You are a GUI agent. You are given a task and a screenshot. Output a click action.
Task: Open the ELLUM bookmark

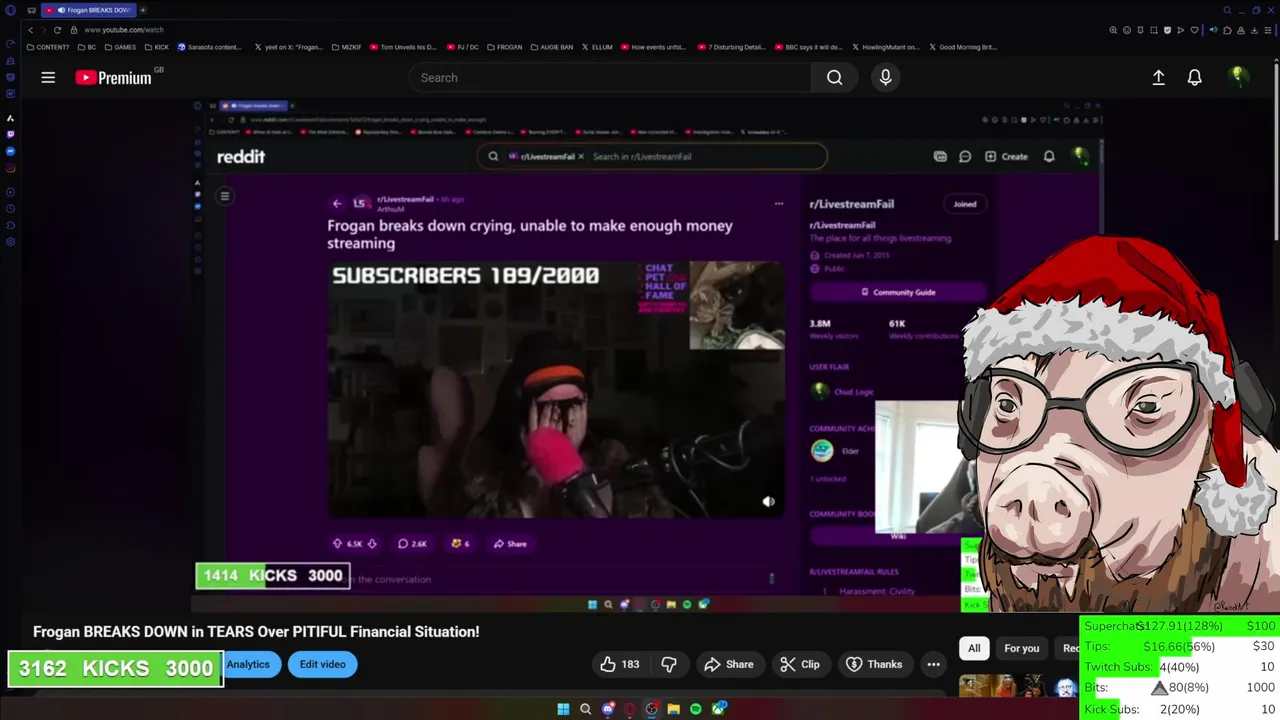point(597,47)
